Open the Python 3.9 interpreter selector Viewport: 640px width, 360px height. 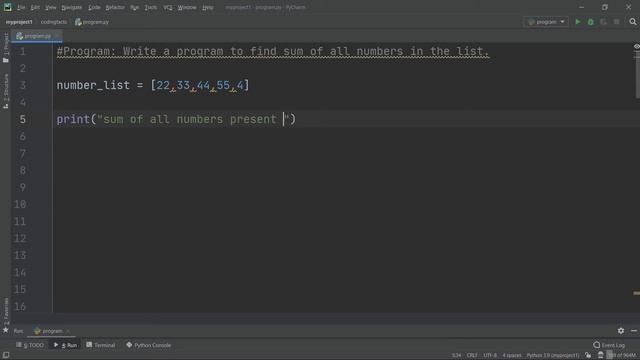(553, 356)
